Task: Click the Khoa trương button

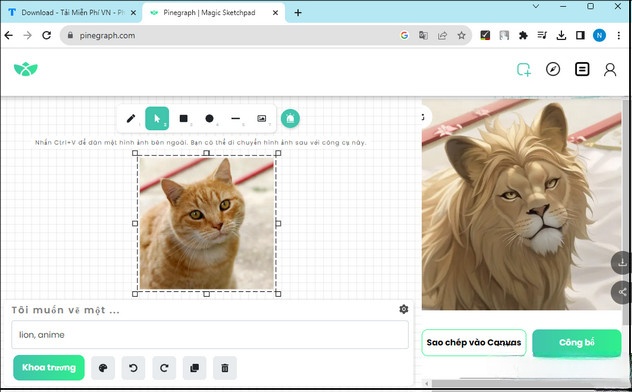Action: [49, 367]
